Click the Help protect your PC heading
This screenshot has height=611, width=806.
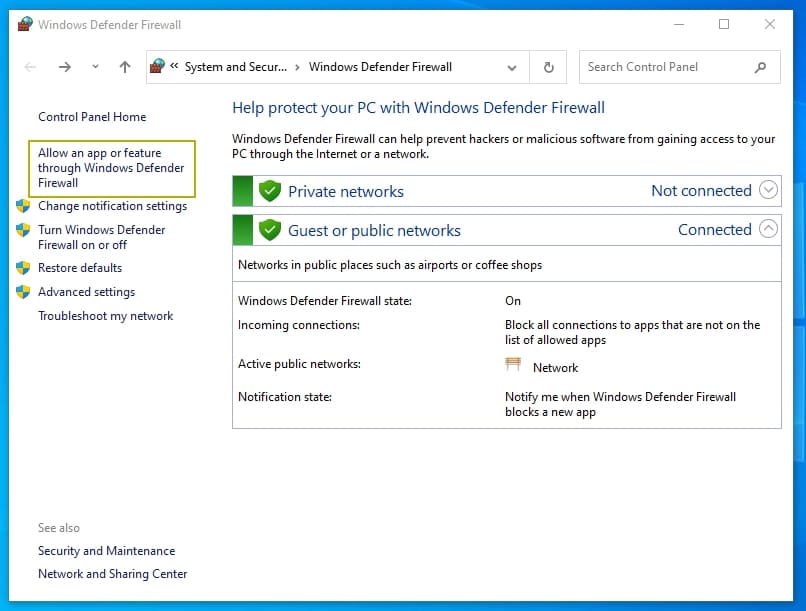point(418,107)
